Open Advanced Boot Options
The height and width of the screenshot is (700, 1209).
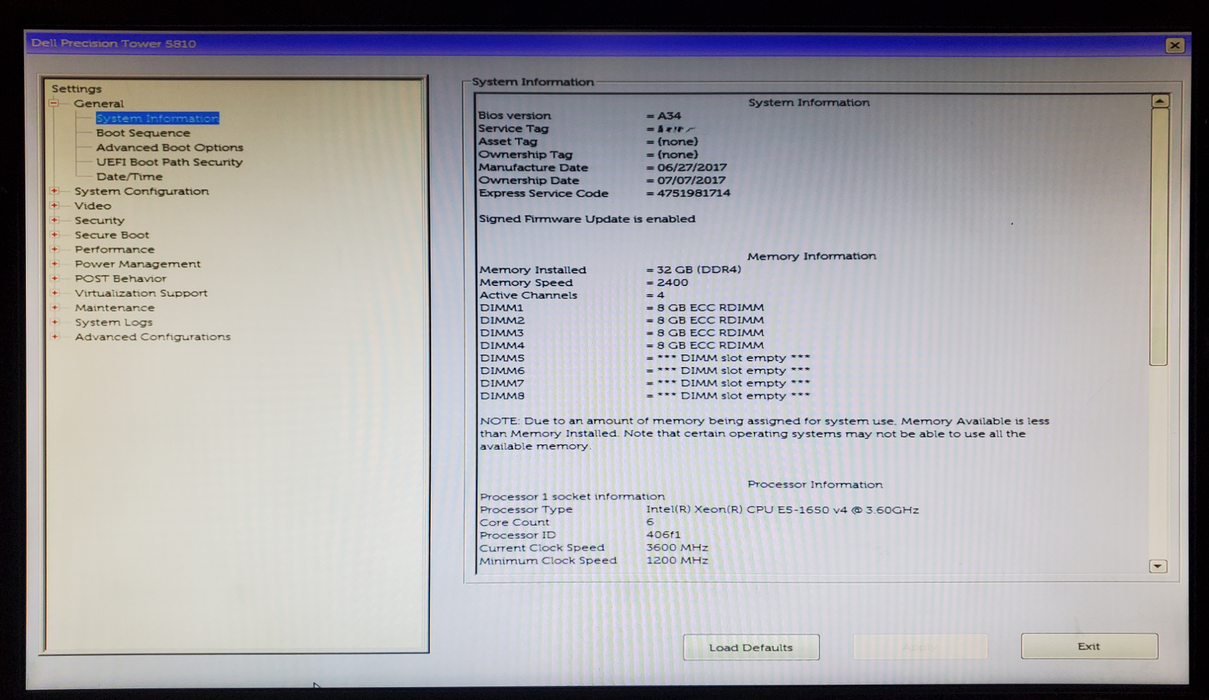(170, 147)
